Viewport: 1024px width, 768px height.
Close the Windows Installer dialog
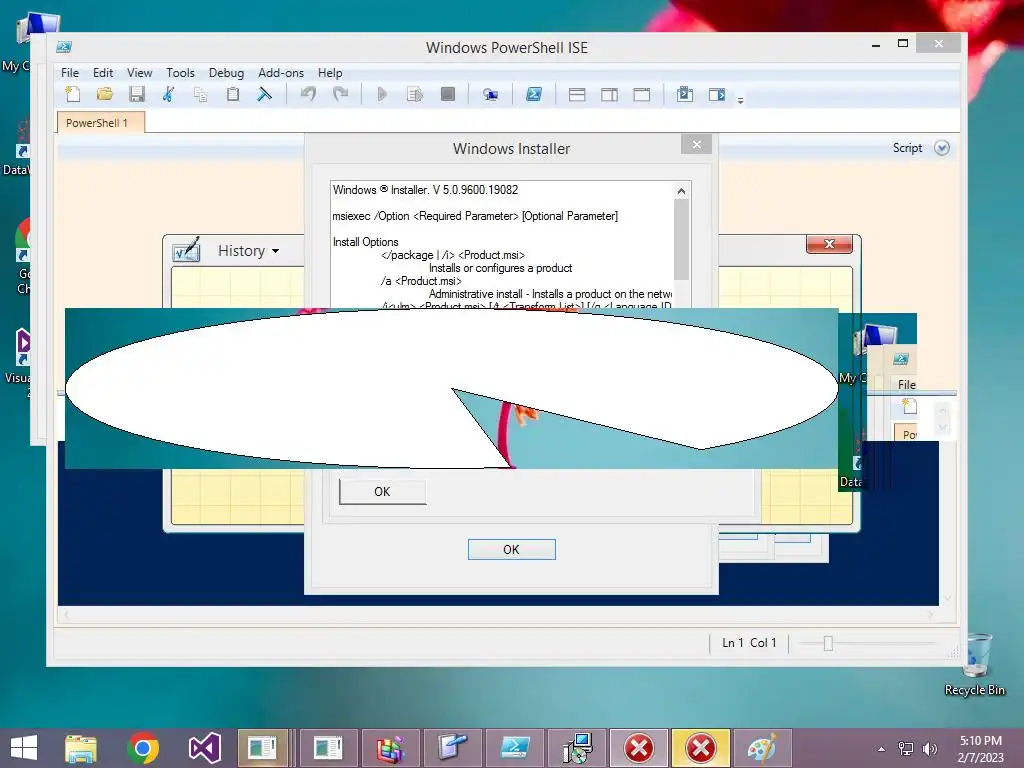point(696,144)
